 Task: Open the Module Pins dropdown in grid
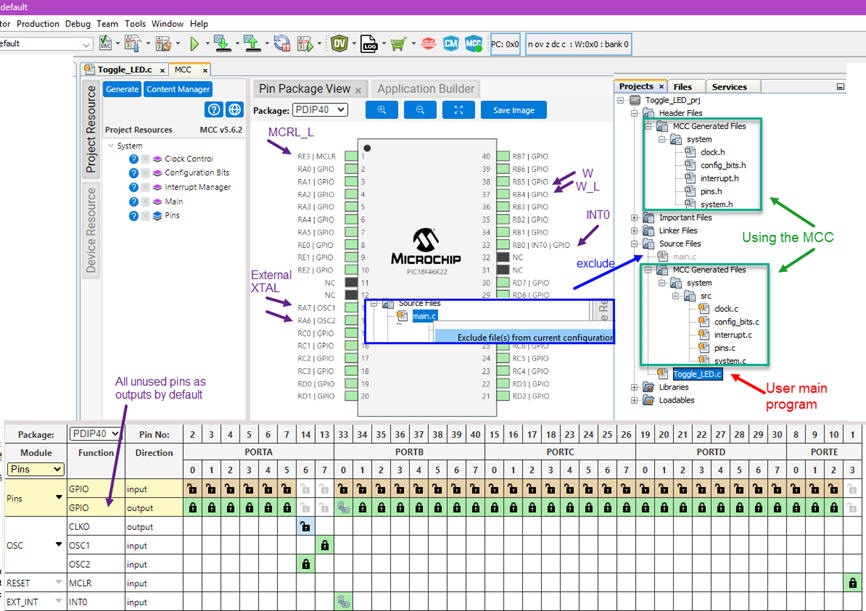point(36,469)
